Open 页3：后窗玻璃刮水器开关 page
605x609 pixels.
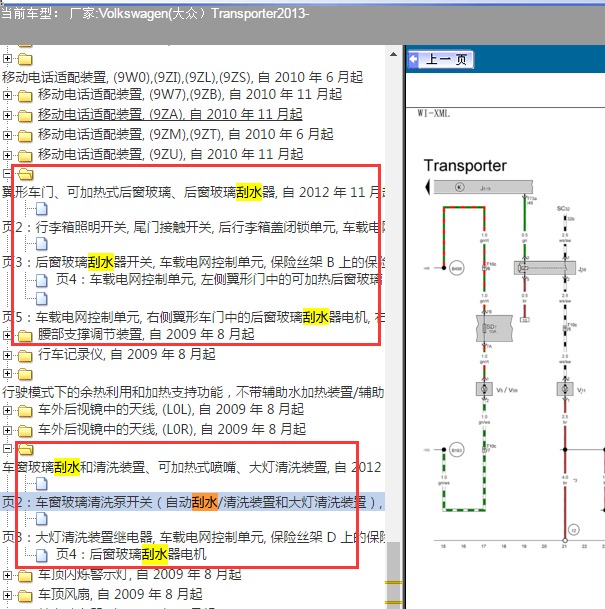[193, 263]
